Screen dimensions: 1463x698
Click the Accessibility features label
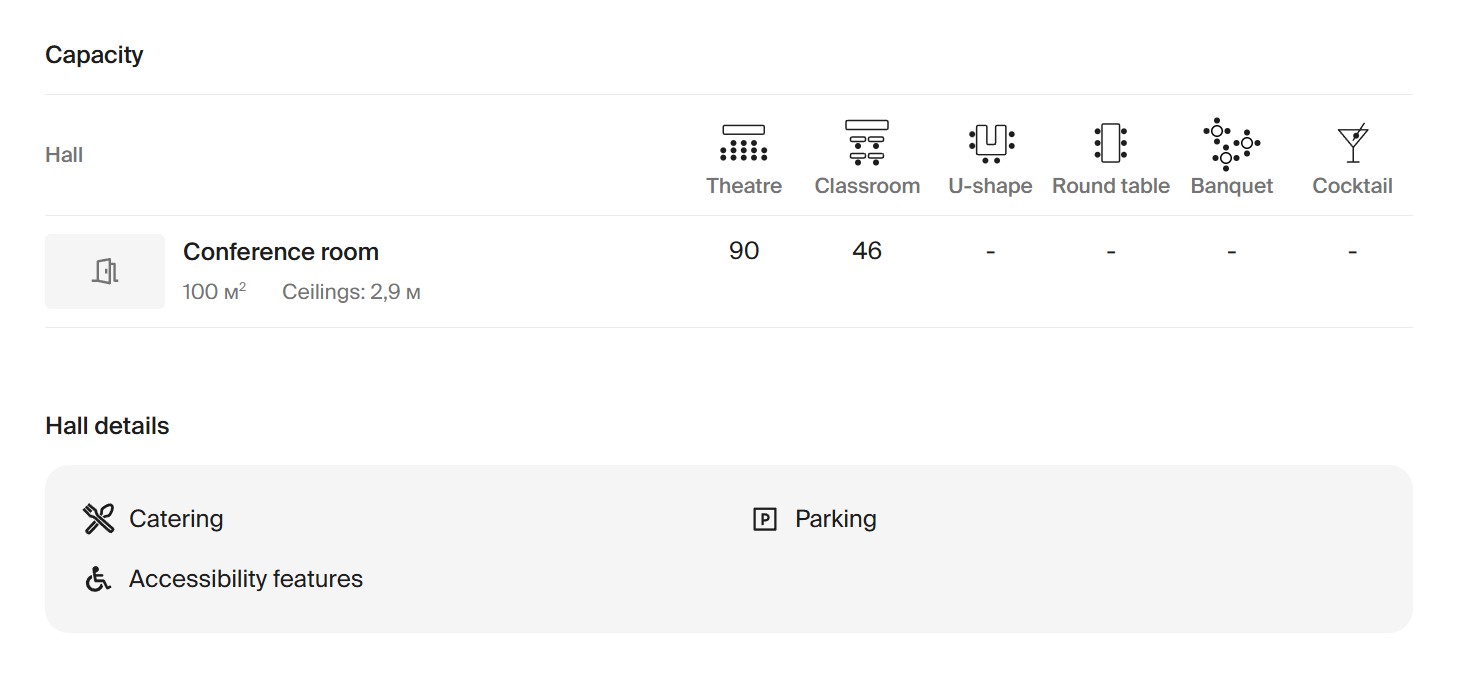(245, 579)
